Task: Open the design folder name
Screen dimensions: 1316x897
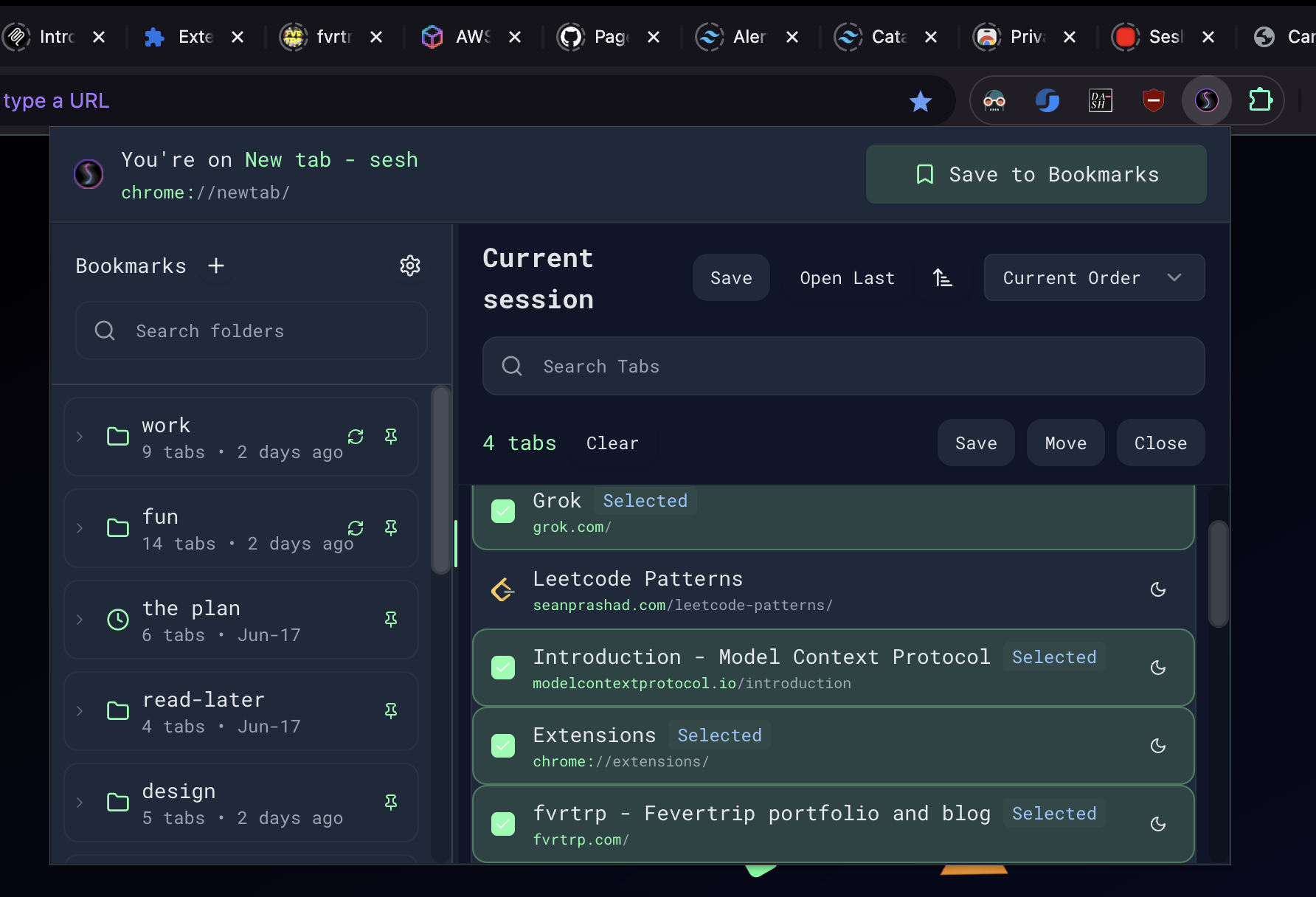Action: pos(179,792)
